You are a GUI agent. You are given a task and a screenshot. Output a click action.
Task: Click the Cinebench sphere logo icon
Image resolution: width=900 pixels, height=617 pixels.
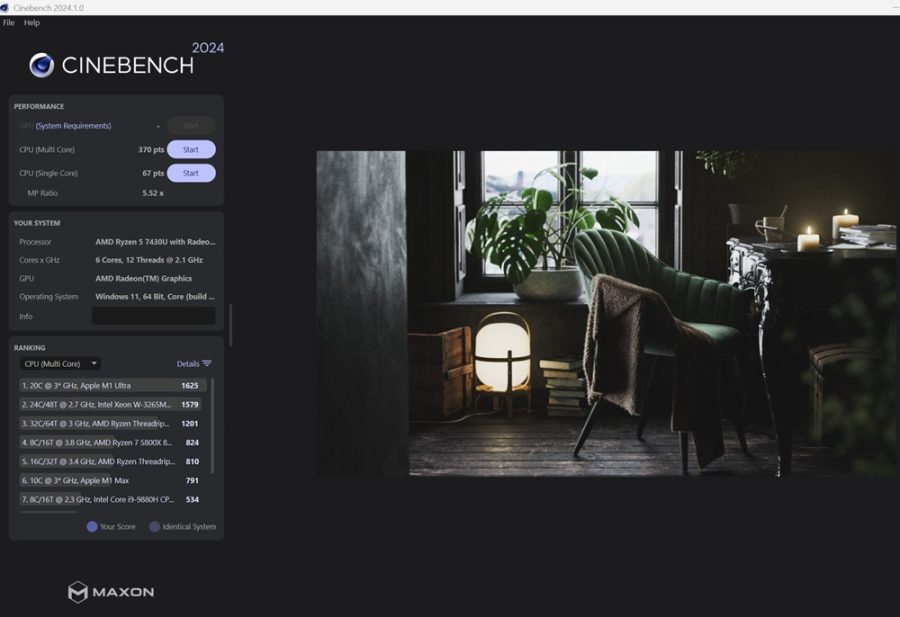tap(41, 65)
